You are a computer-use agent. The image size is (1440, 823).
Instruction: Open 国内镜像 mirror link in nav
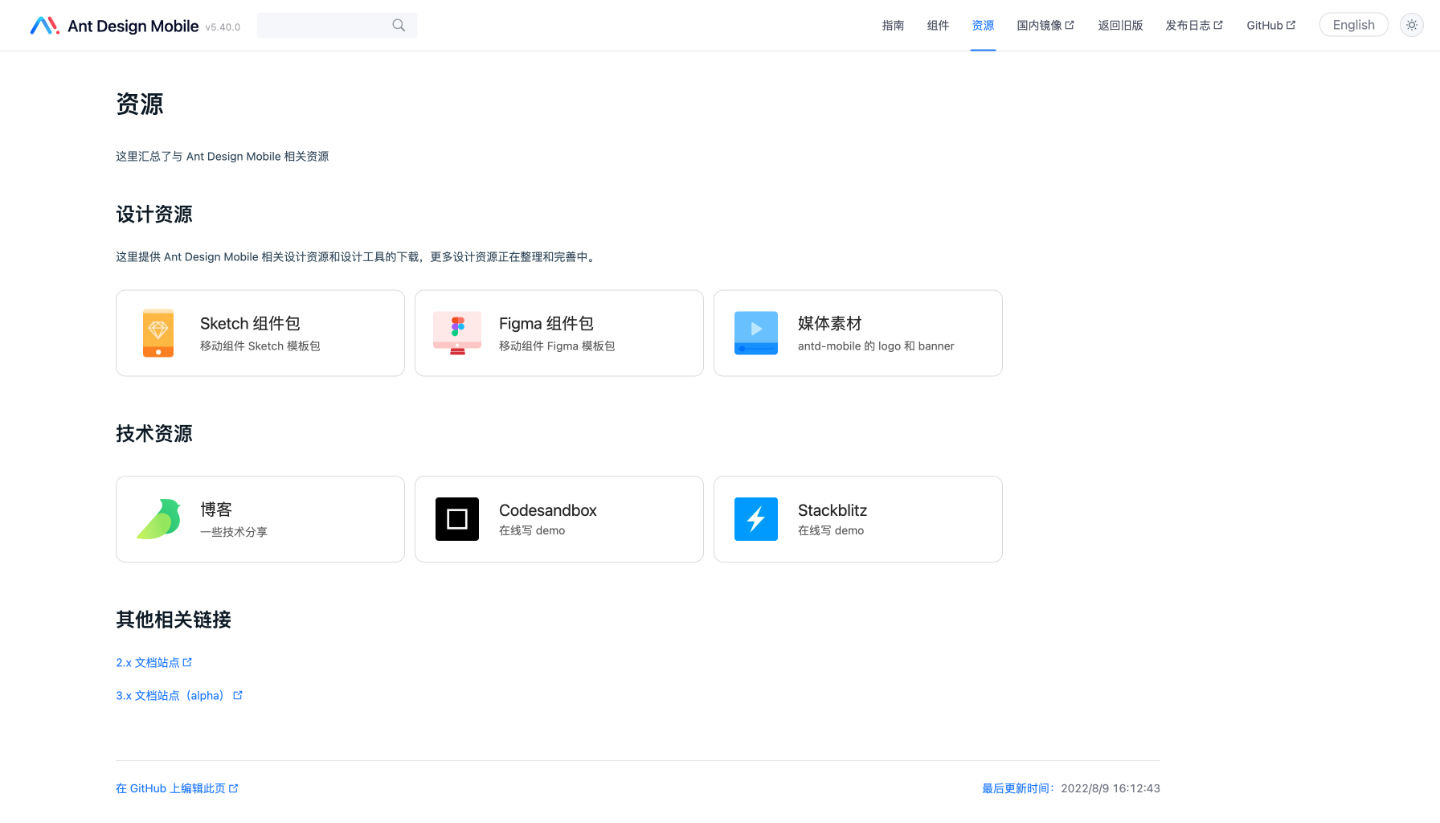1045,25
